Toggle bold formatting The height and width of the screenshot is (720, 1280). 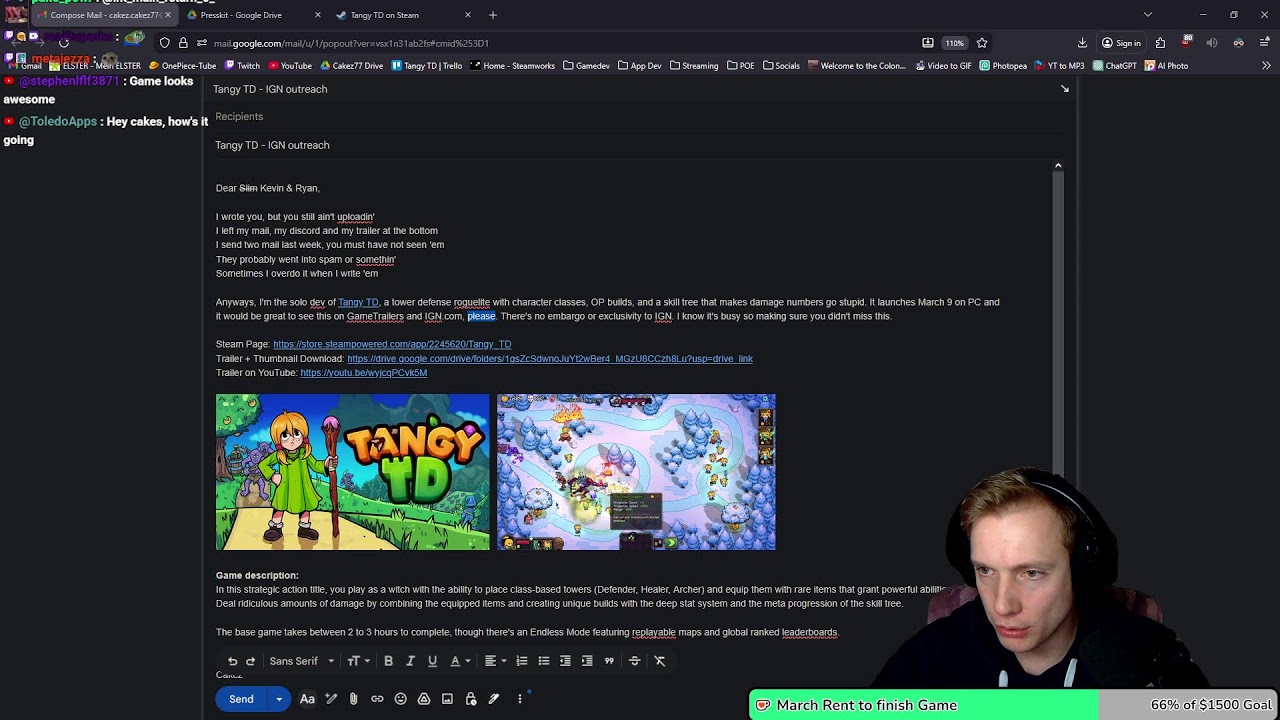388,661
